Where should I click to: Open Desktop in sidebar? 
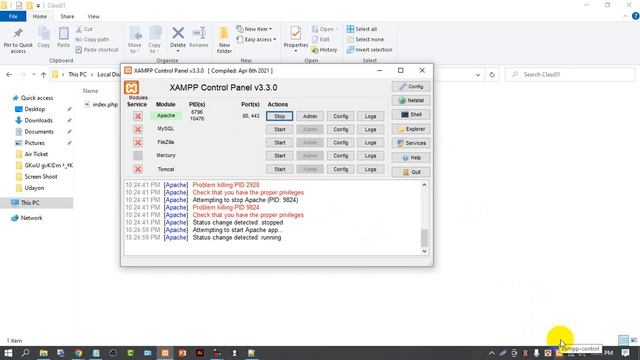tap(30, 109)
